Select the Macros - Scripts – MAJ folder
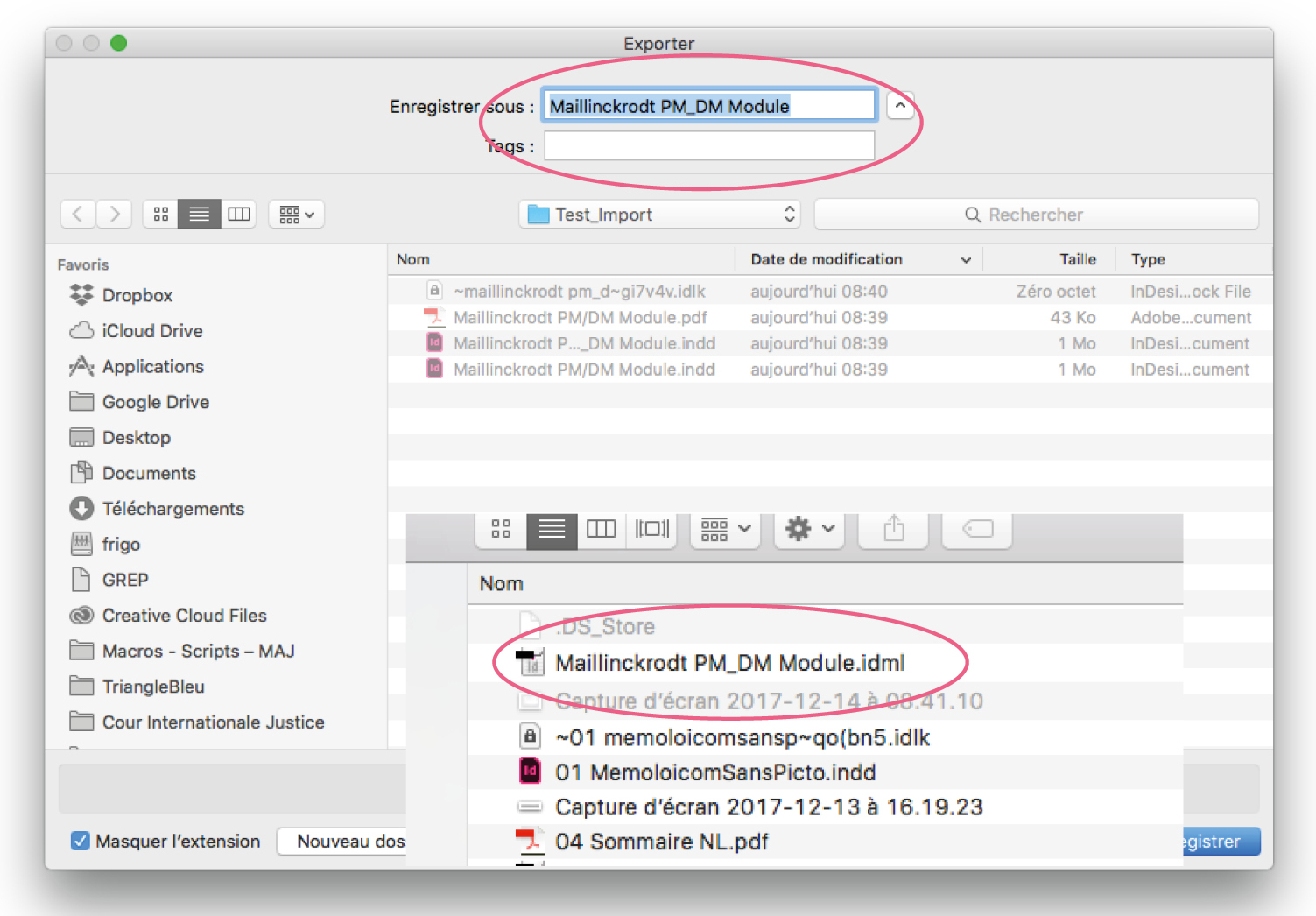The image size is (1316, 916). pyautogui.click(x=182, y=652)
